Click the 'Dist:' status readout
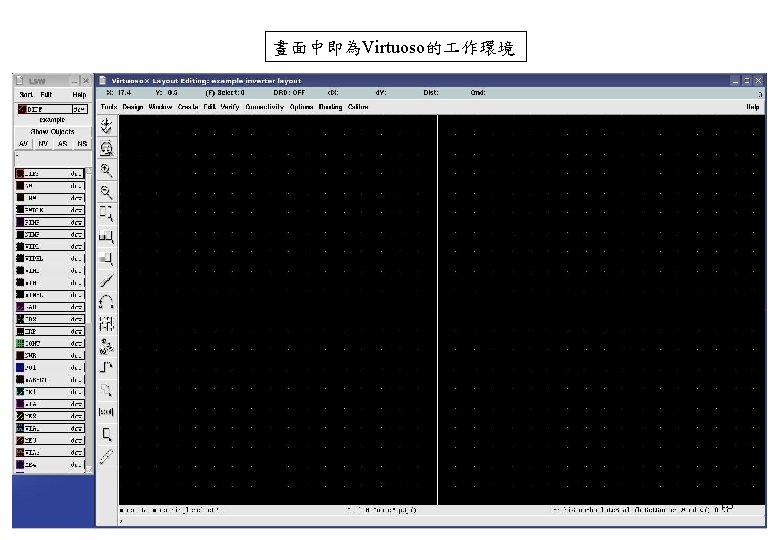The height and width of the screenshot is (540, 780). pos(431,92)
